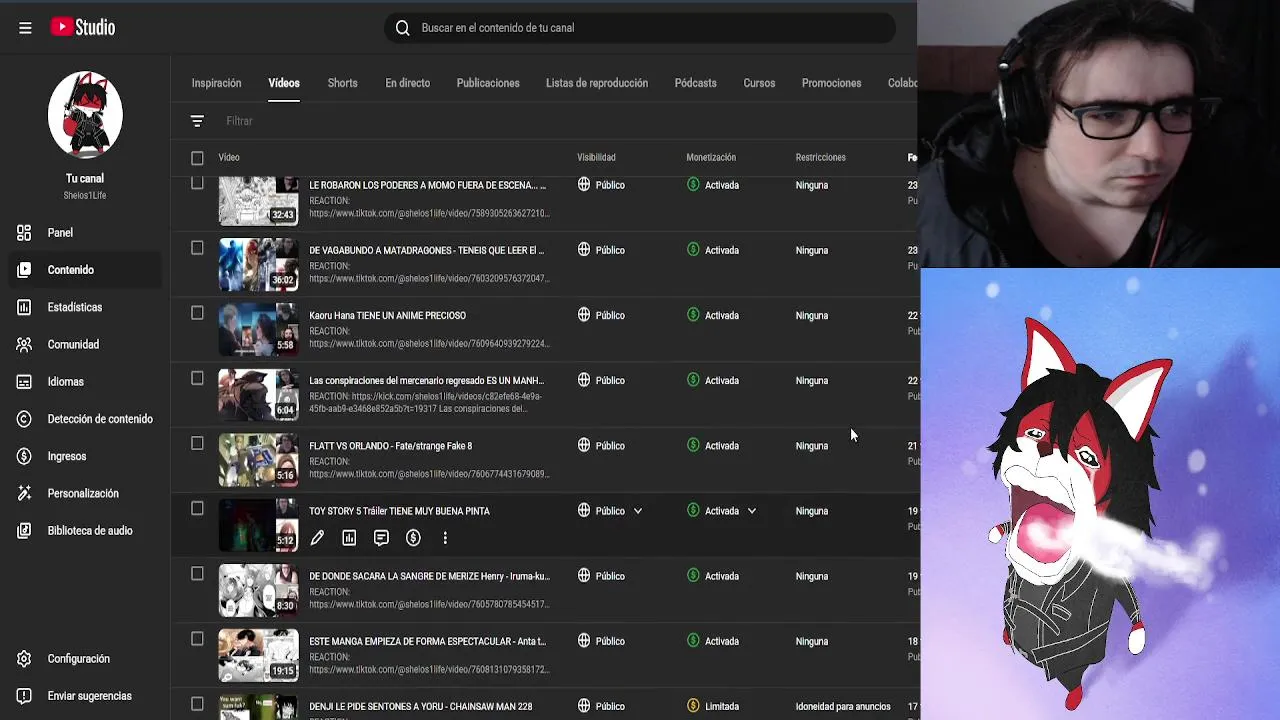The image size is (1280, 720).
Task: Open the Estadísticas sidebar link
Action: 75,307
